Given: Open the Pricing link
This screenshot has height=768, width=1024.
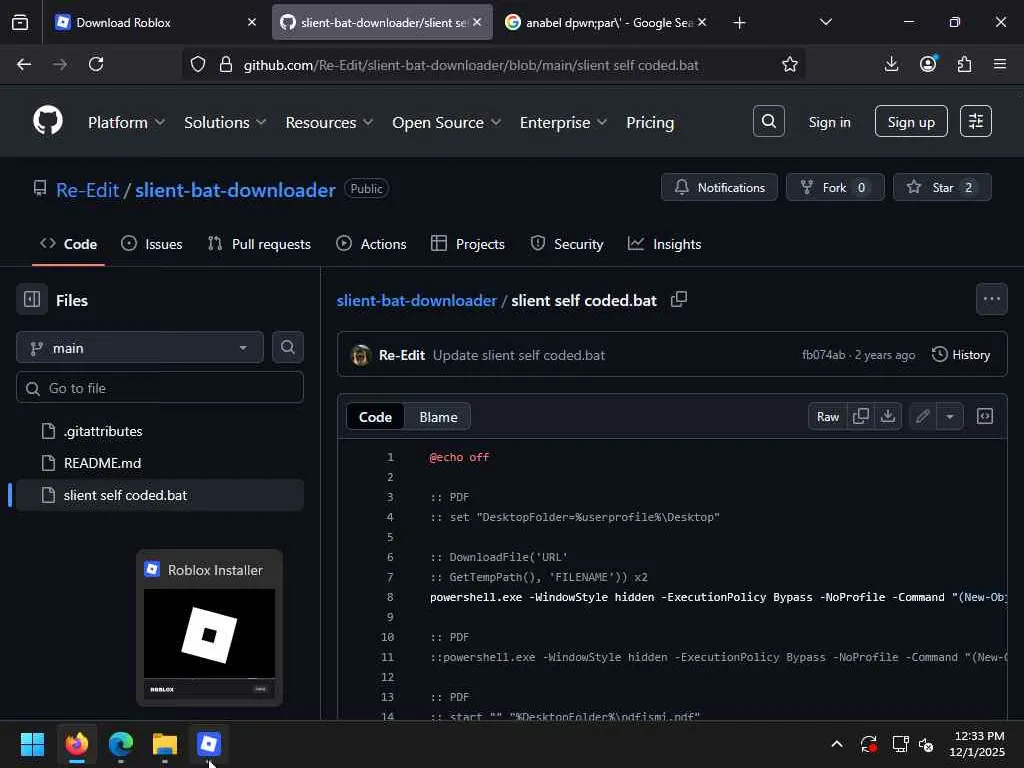Looking at the screenshot, I should (650, 122).
